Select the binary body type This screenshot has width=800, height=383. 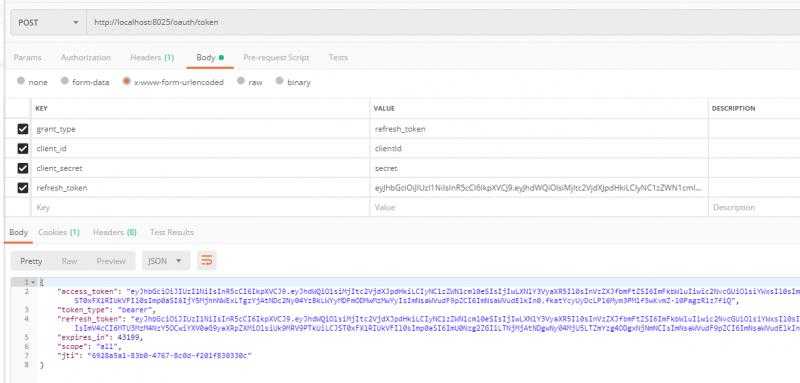click(x=293, y=82)
